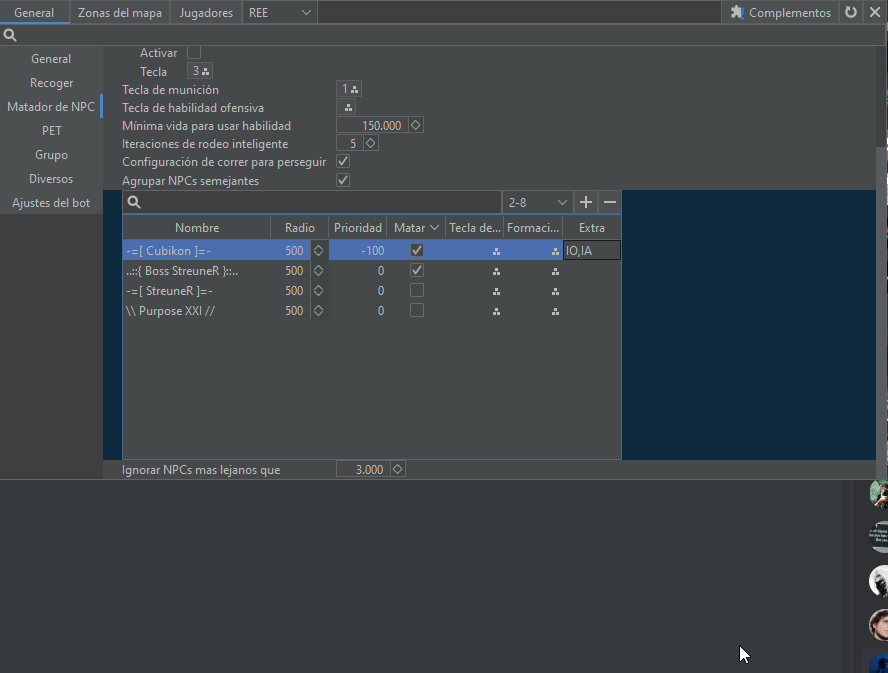
Task: Enable Matar for StreuneR row
Action: pyautogui.click(x=417, y=291)
